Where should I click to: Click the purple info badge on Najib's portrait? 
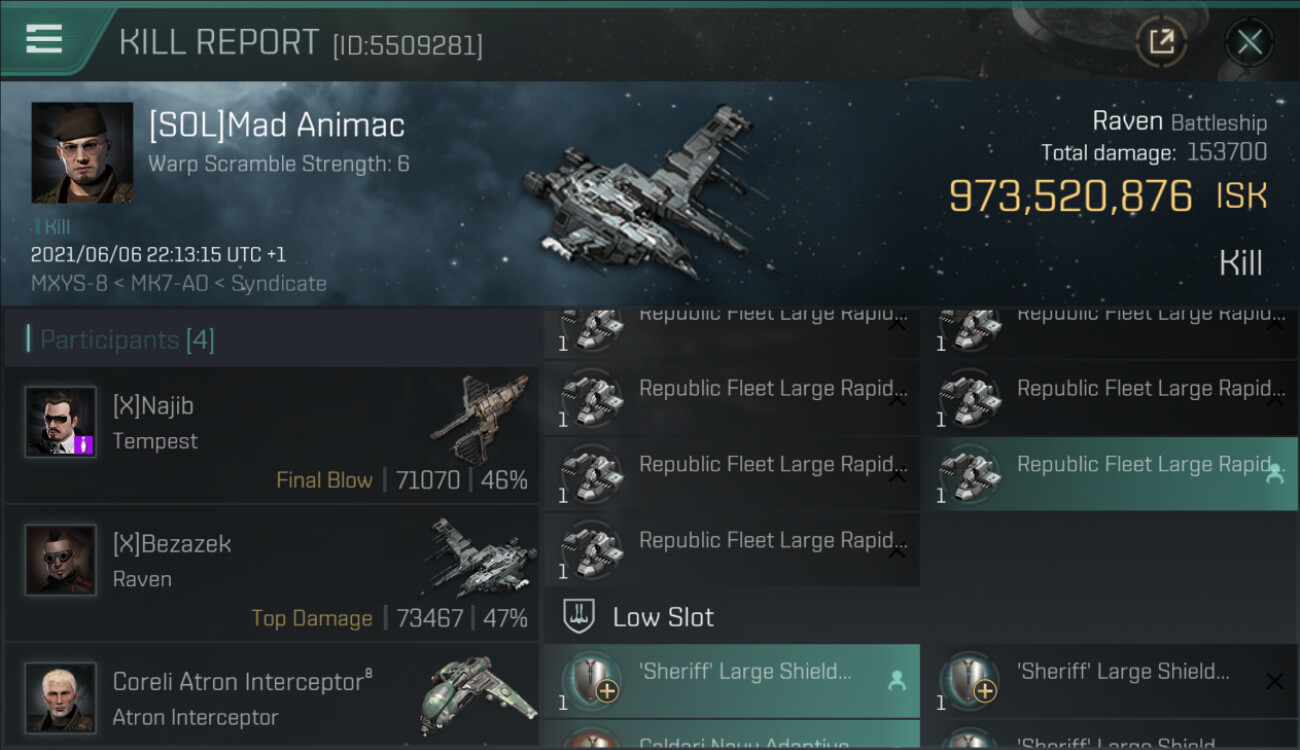[83, 444]
